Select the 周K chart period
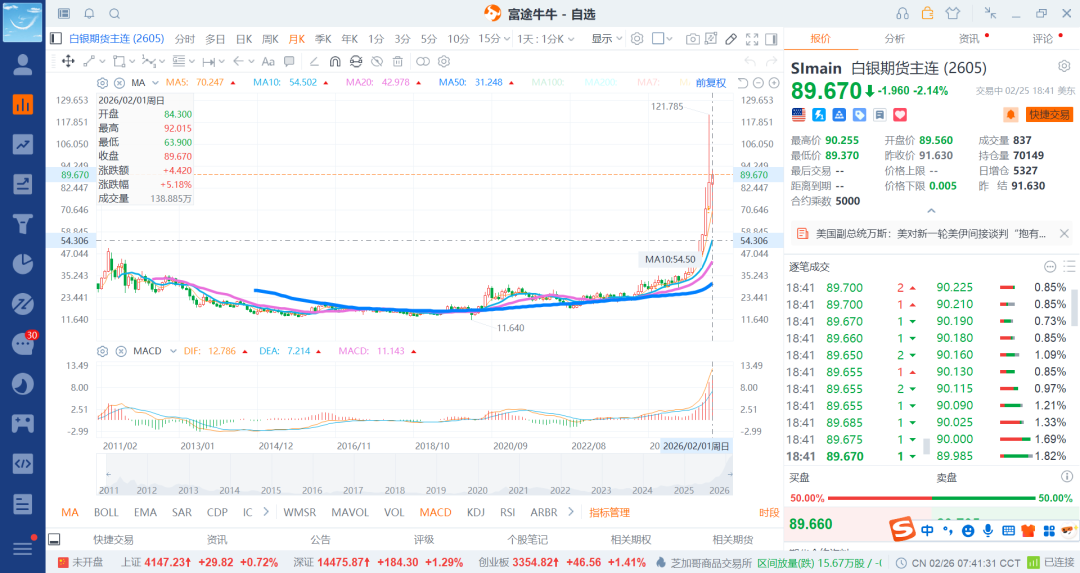 point(270,39)
